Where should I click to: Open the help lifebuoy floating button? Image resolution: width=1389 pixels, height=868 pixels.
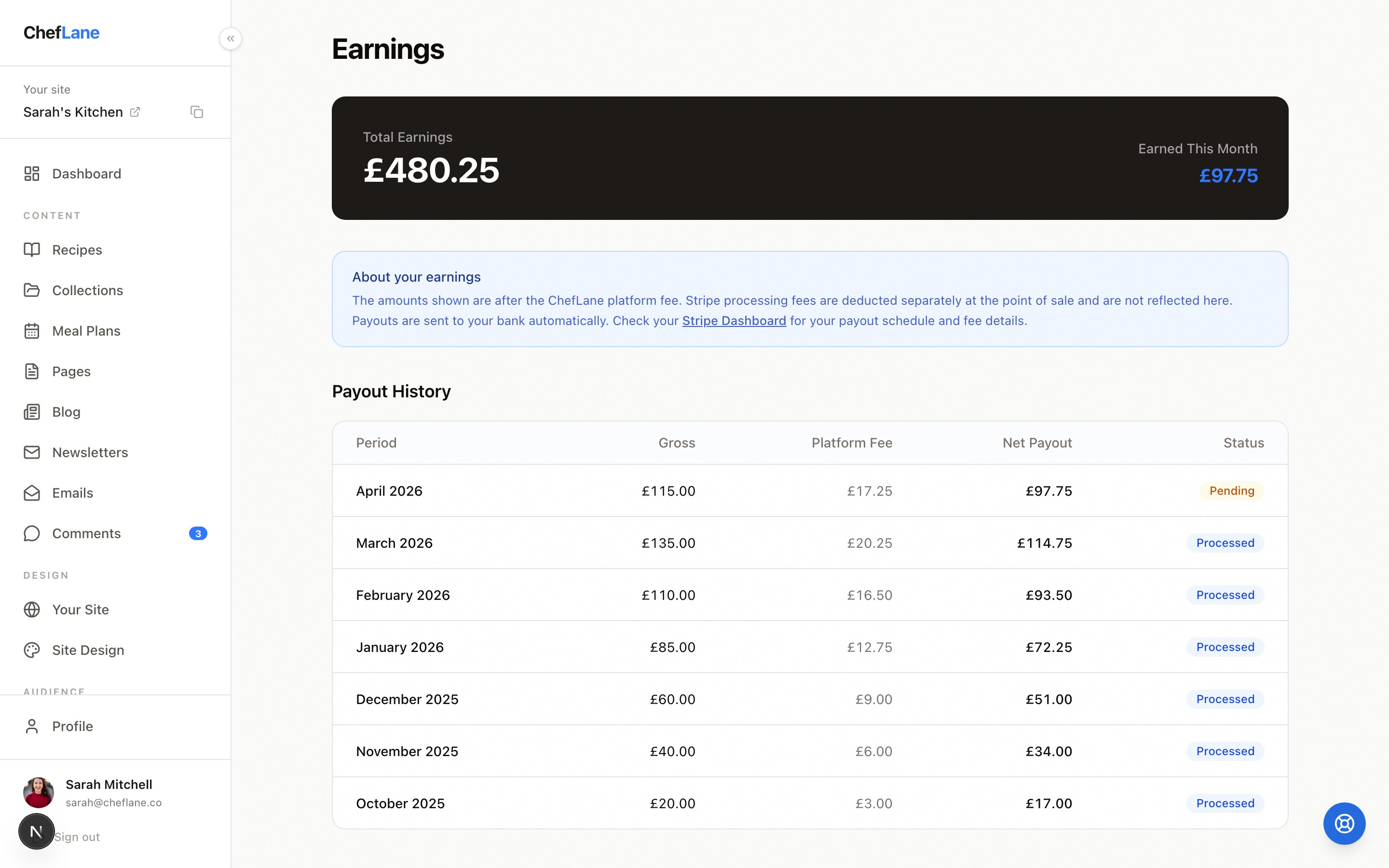(1344, 824)
